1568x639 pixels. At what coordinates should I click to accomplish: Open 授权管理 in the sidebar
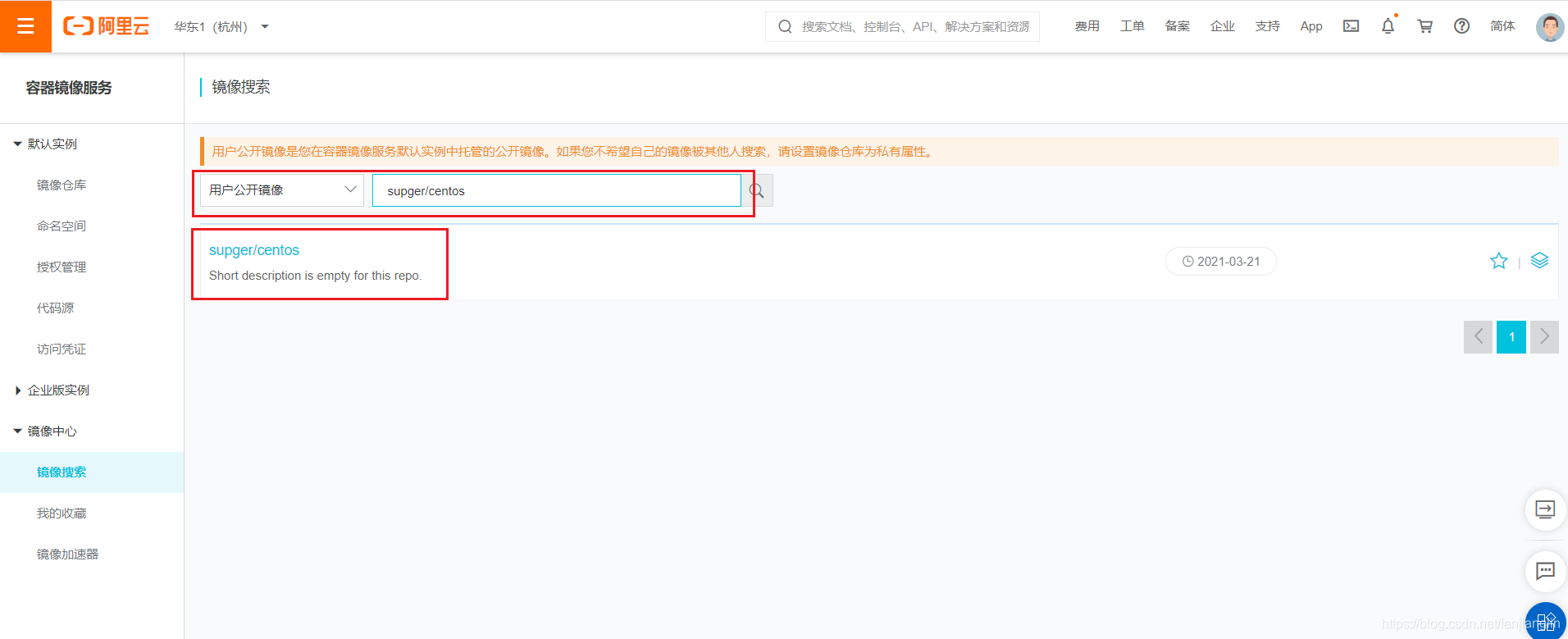[x=62, y=267]
